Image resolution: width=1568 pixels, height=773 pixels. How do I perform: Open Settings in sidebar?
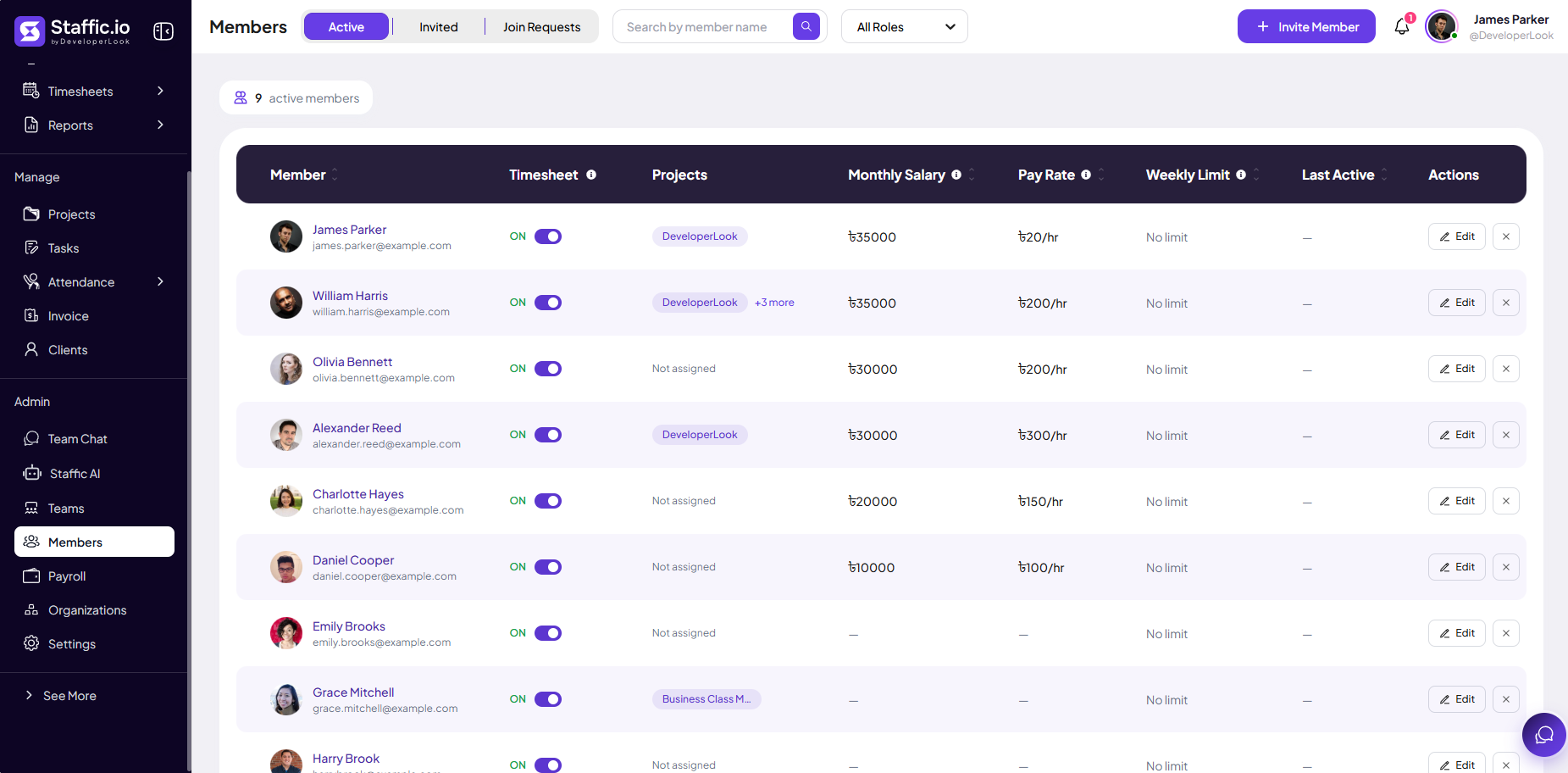tap(94, 643)
